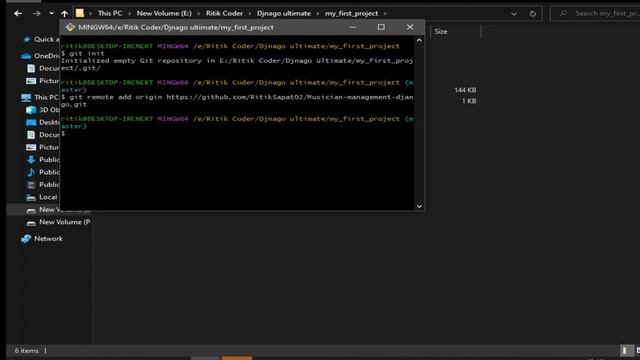Sort files by Size column
640x360 pixels.
pos(441,31)
